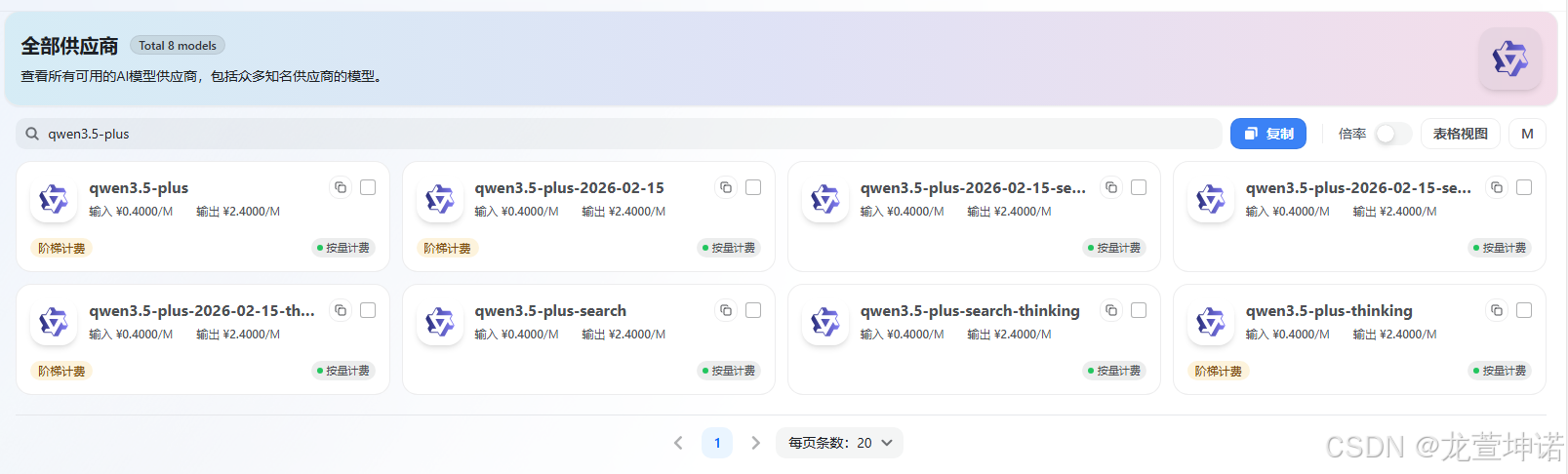The width and height of the screenshot is (1568, 474).
Task: Click the 全部供应商 heading
Action: click(x=69, y=46)
